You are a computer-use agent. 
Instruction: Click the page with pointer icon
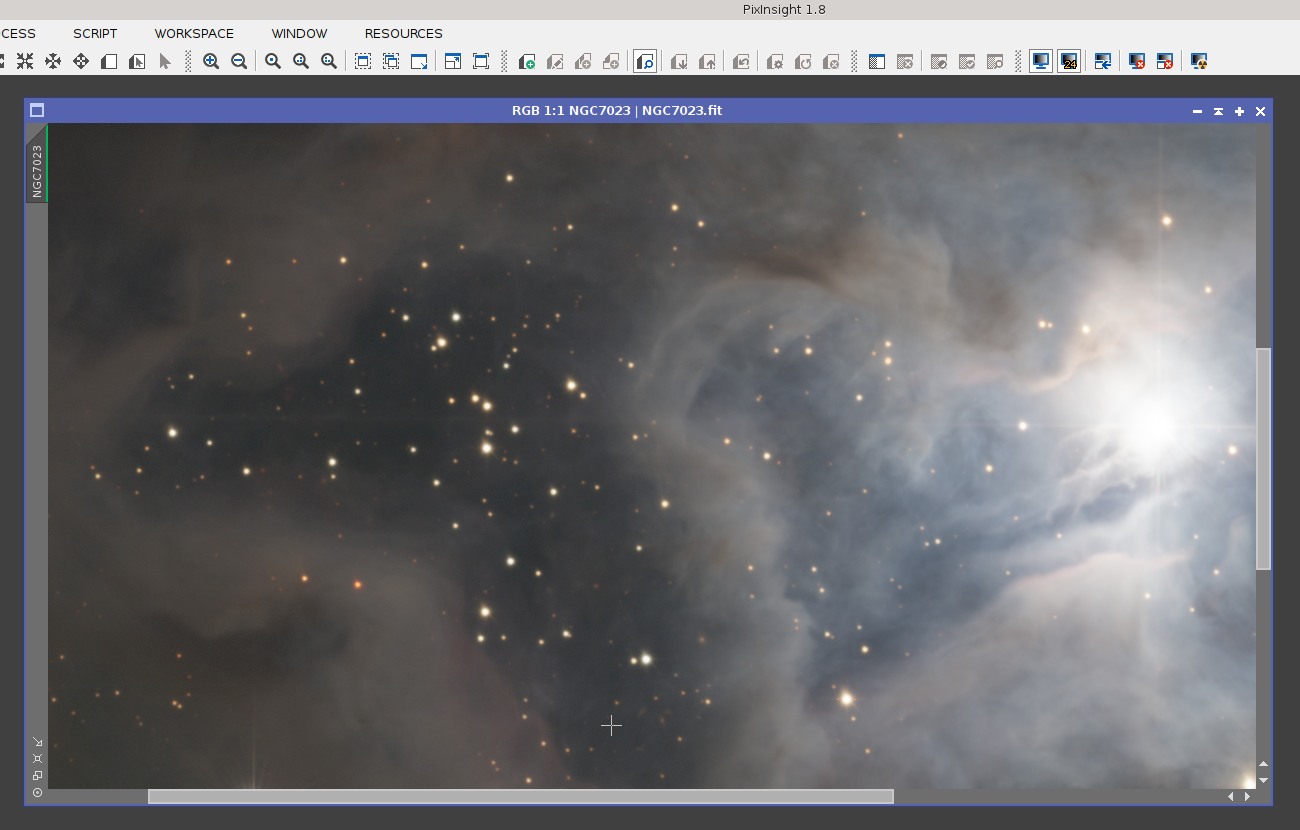137,61
